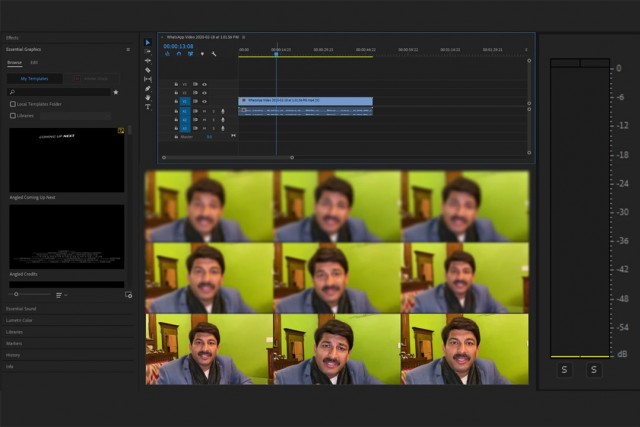Click go-to-end icon on Master track
Image resolution: width=640 pixels, height=427 pixels.
(x=233, y=136)
